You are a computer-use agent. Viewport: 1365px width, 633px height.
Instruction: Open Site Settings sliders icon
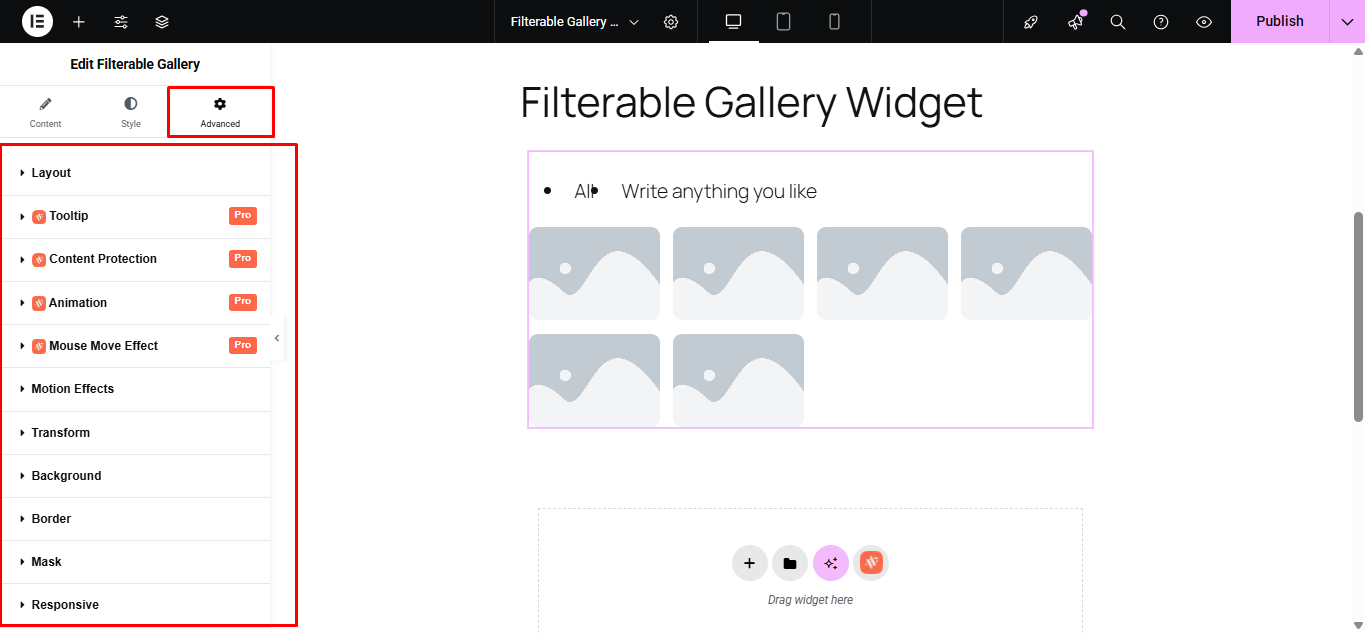pos(121,21)
